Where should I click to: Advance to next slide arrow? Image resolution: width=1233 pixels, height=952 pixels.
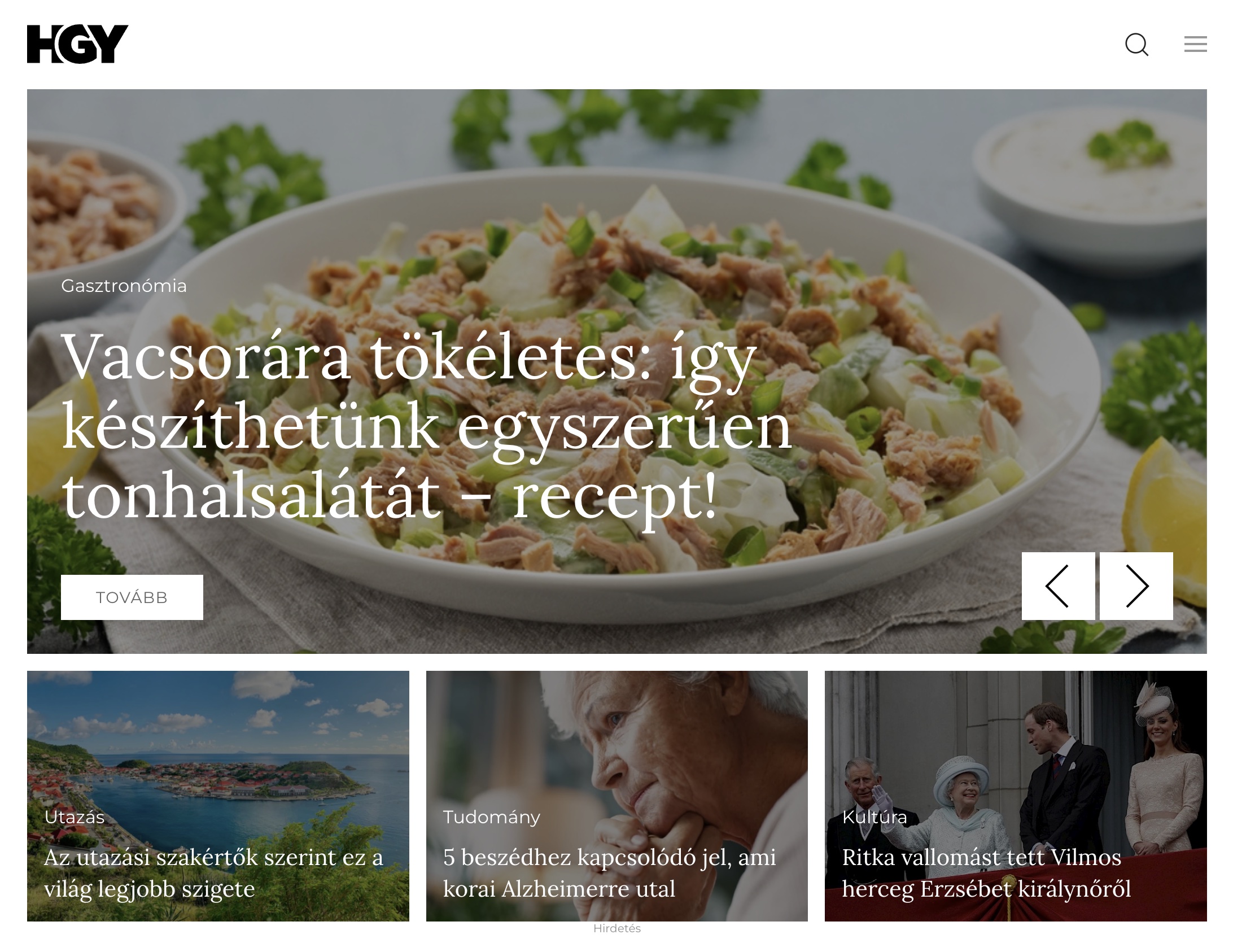click(x=1136, y=586)
